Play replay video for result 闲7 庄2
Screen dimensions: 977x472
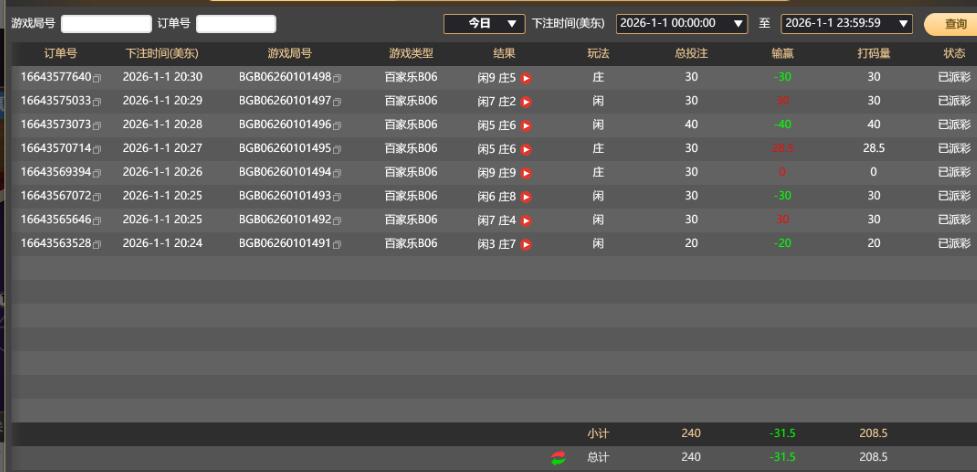click(x=526, y=102)
